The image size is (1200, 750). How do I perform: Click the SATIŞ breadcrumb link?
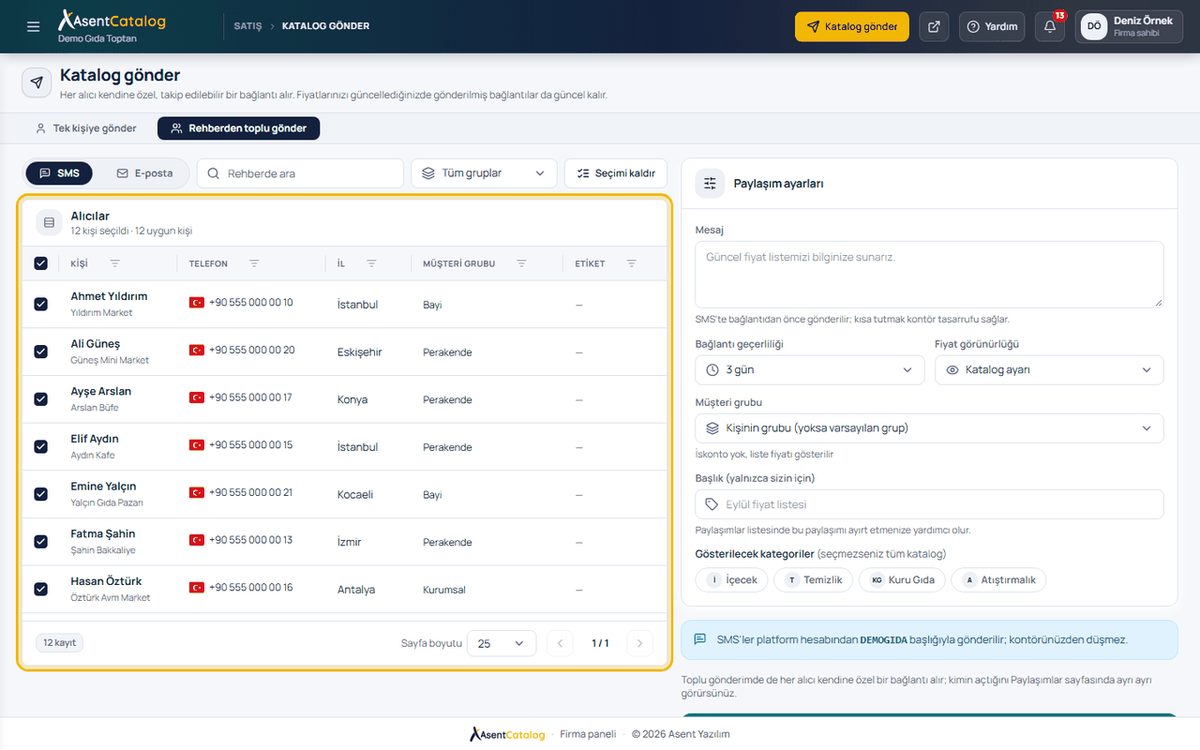(248, 26)
